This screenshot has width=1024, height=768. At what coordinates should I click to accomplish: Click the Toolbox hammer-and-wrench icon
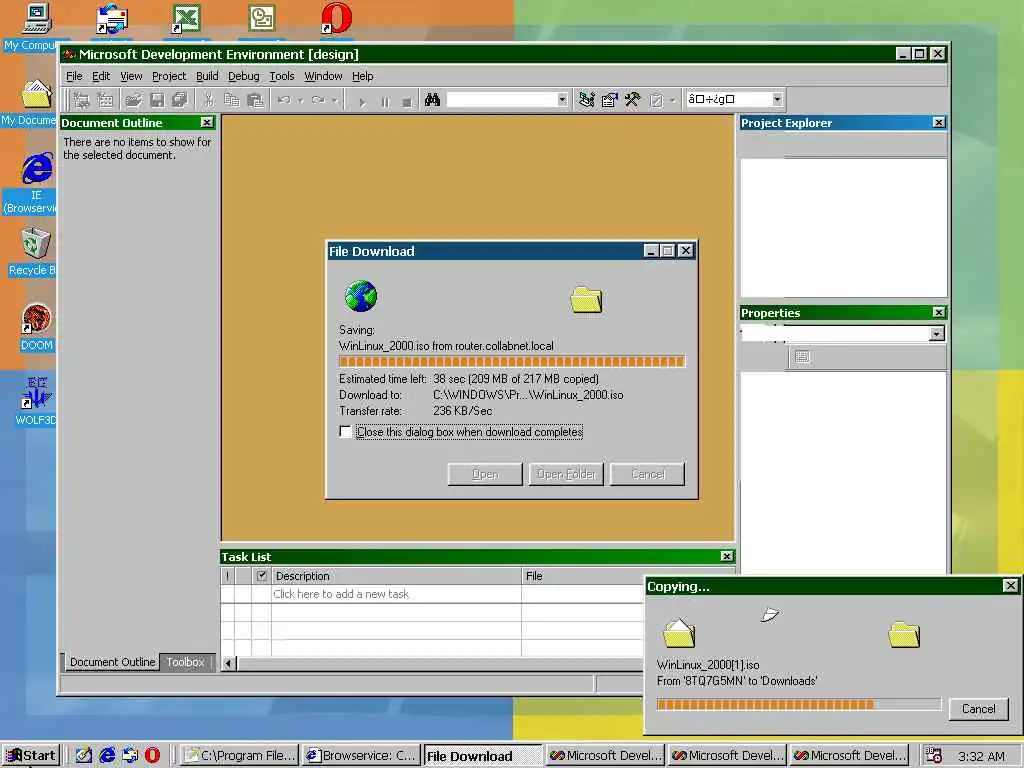tap(633, 100)
